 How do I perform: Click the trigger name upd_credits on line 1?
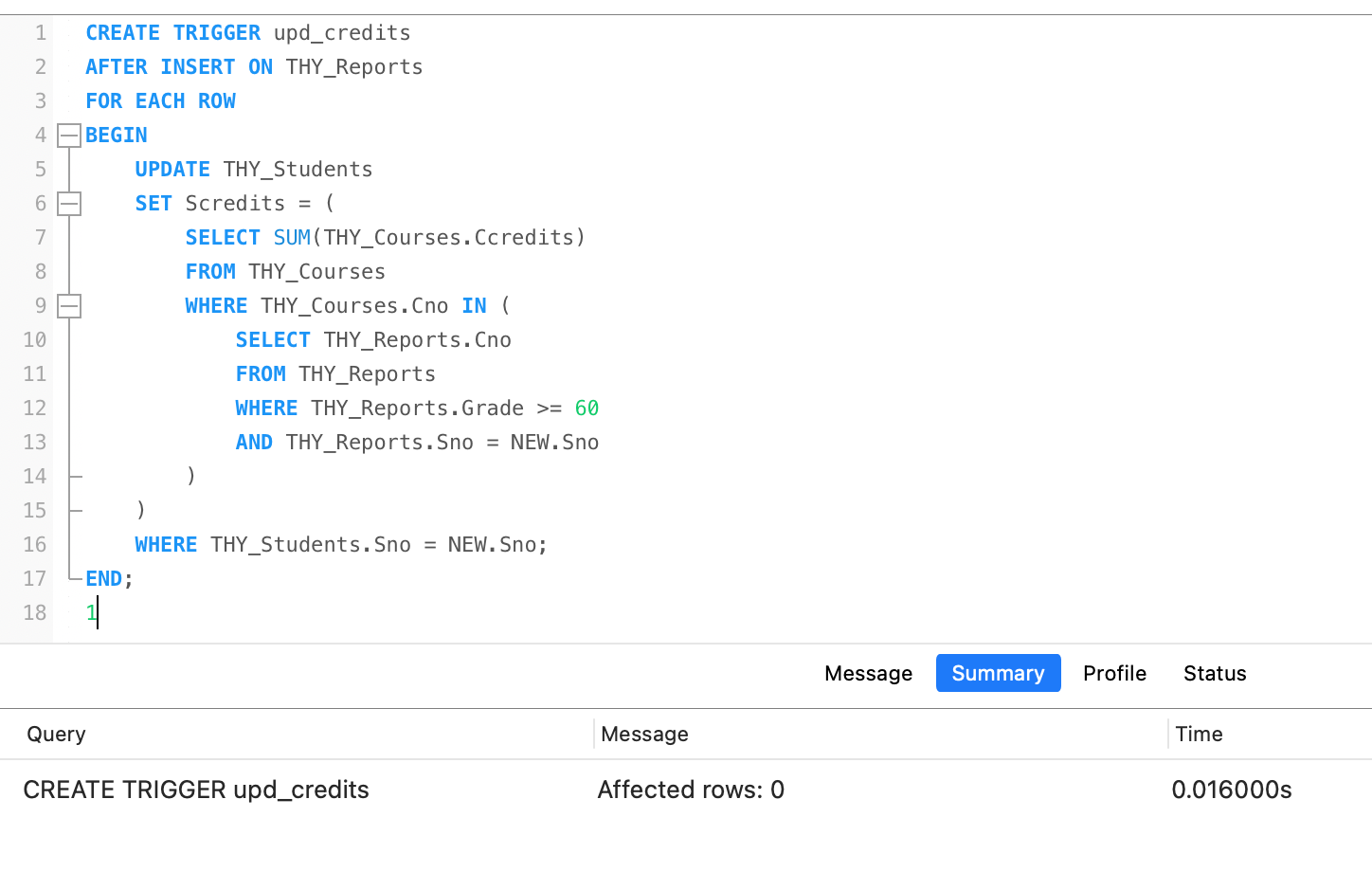pyautogui.click(x=342, y=33)
